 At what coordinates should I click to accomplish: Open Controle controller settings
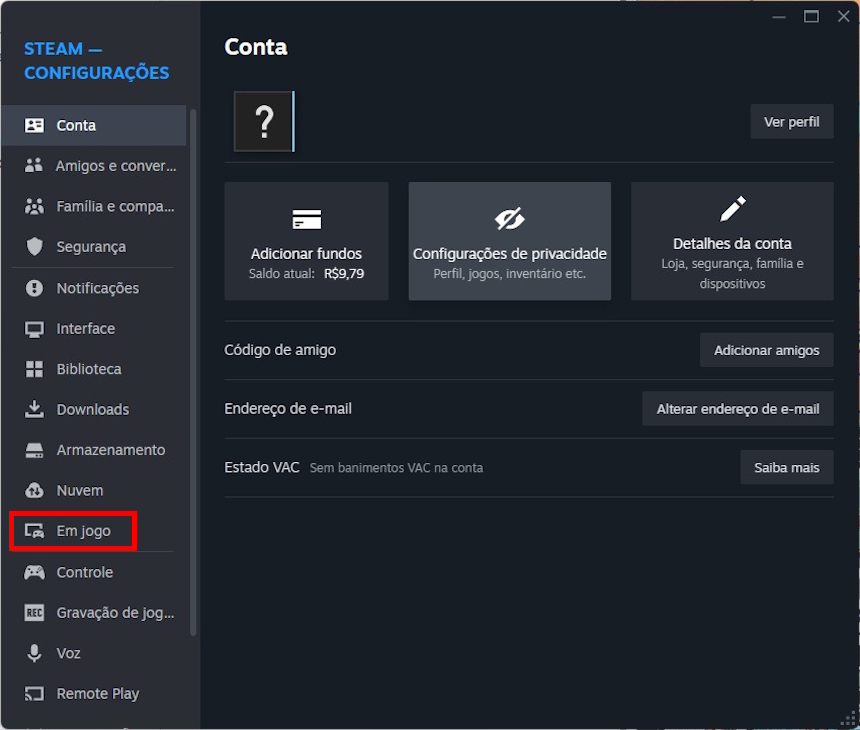(x=79, y=572)
